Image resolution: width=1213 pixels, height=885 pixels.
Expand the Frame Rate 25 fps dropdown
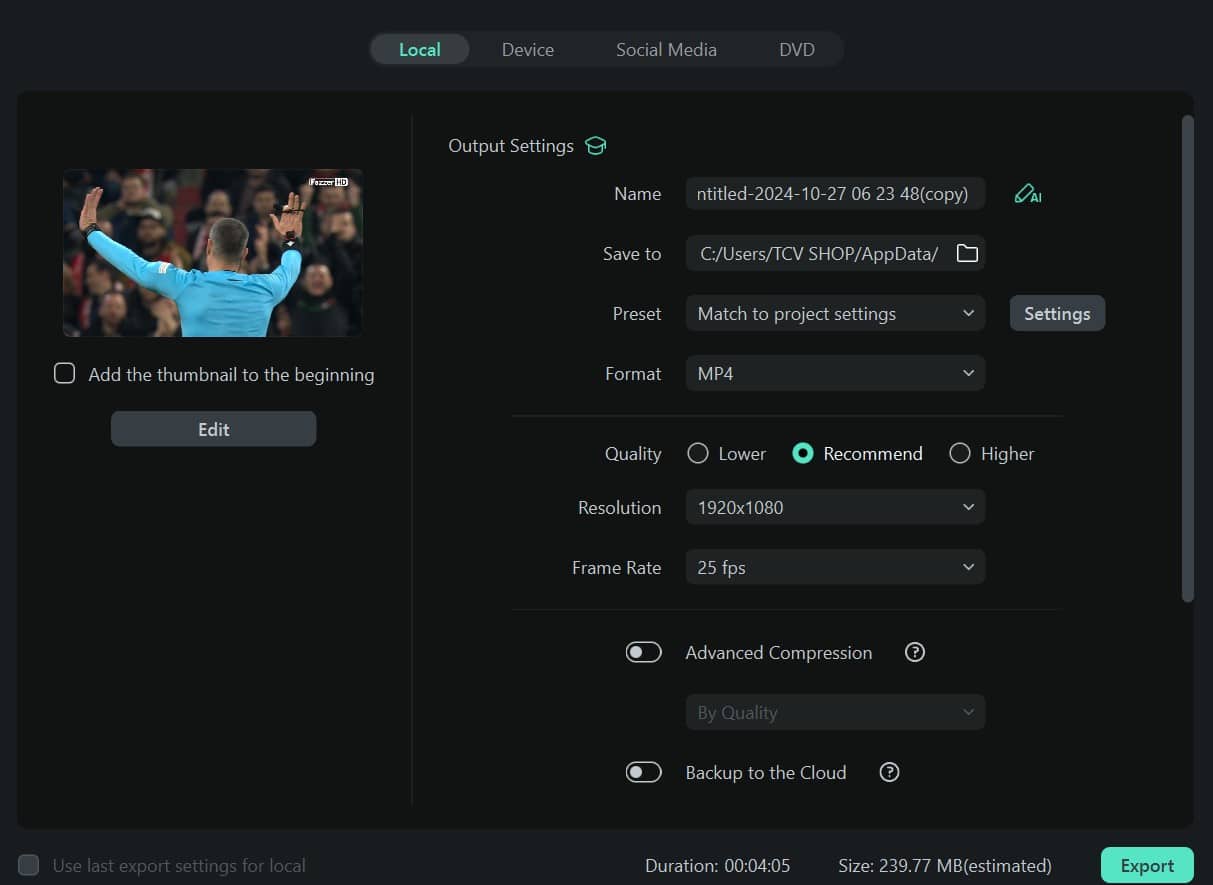tap(835, 568)
